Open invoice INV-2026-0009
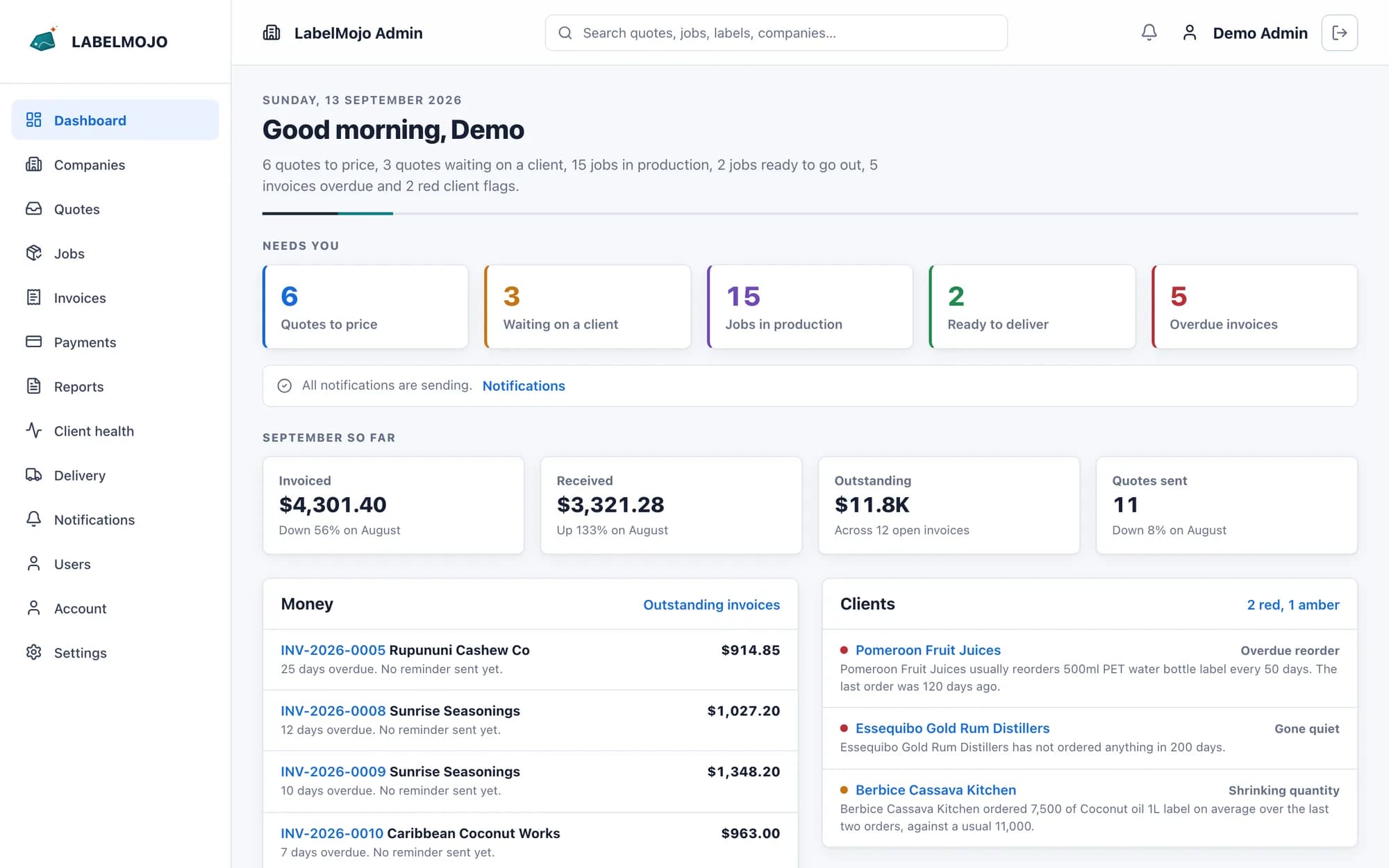 (333, 771)
